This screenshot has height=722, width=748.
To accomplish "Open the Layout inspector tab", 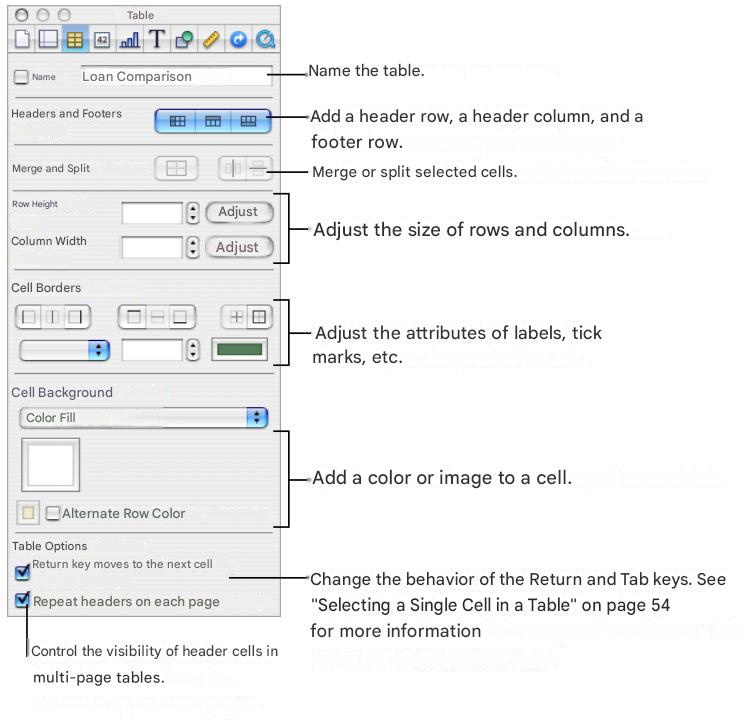I will pos(48,39).
